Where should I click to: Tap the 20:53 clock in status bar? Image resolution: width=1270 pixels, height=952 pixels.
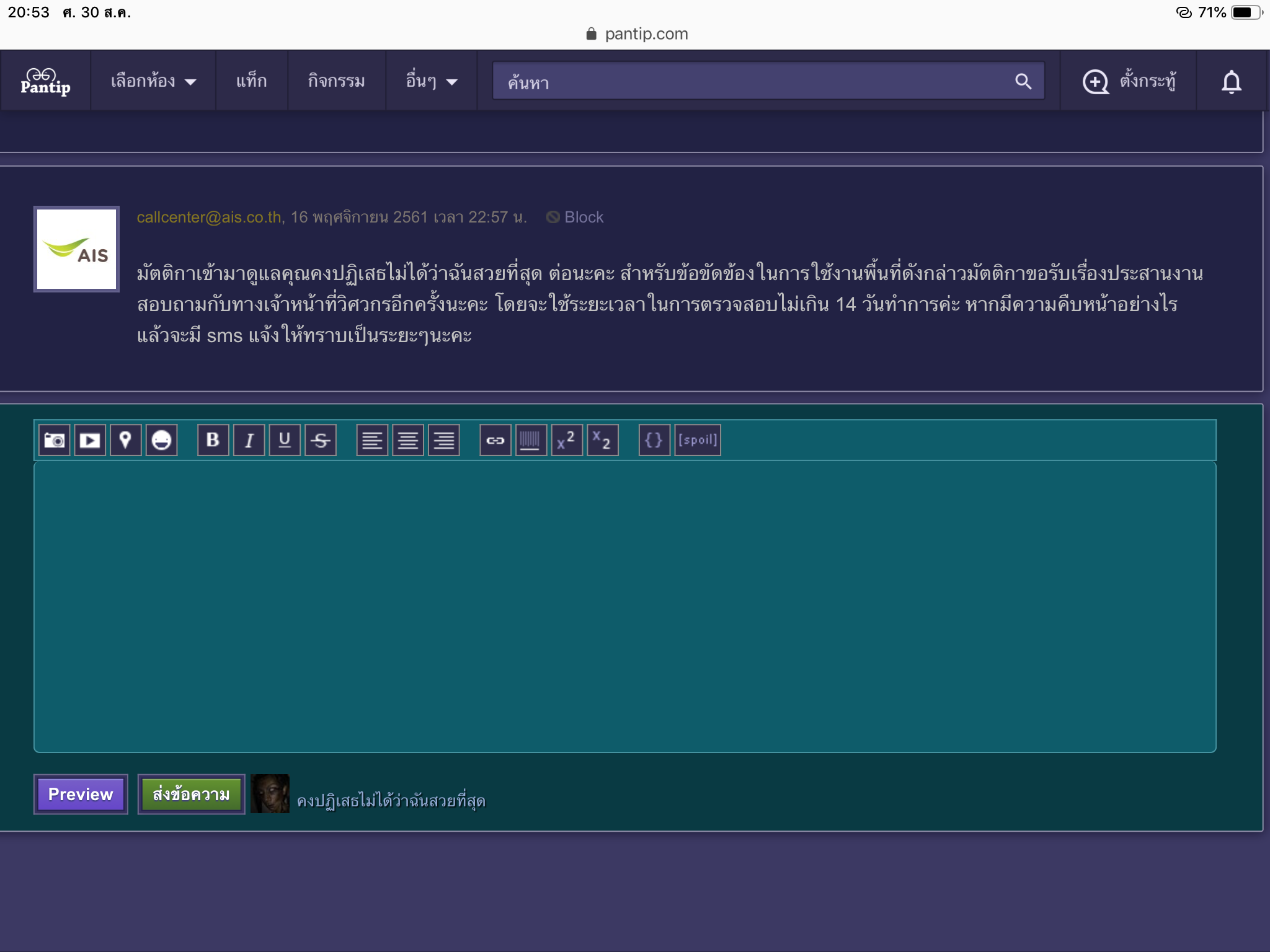click(x=29, y=12)
